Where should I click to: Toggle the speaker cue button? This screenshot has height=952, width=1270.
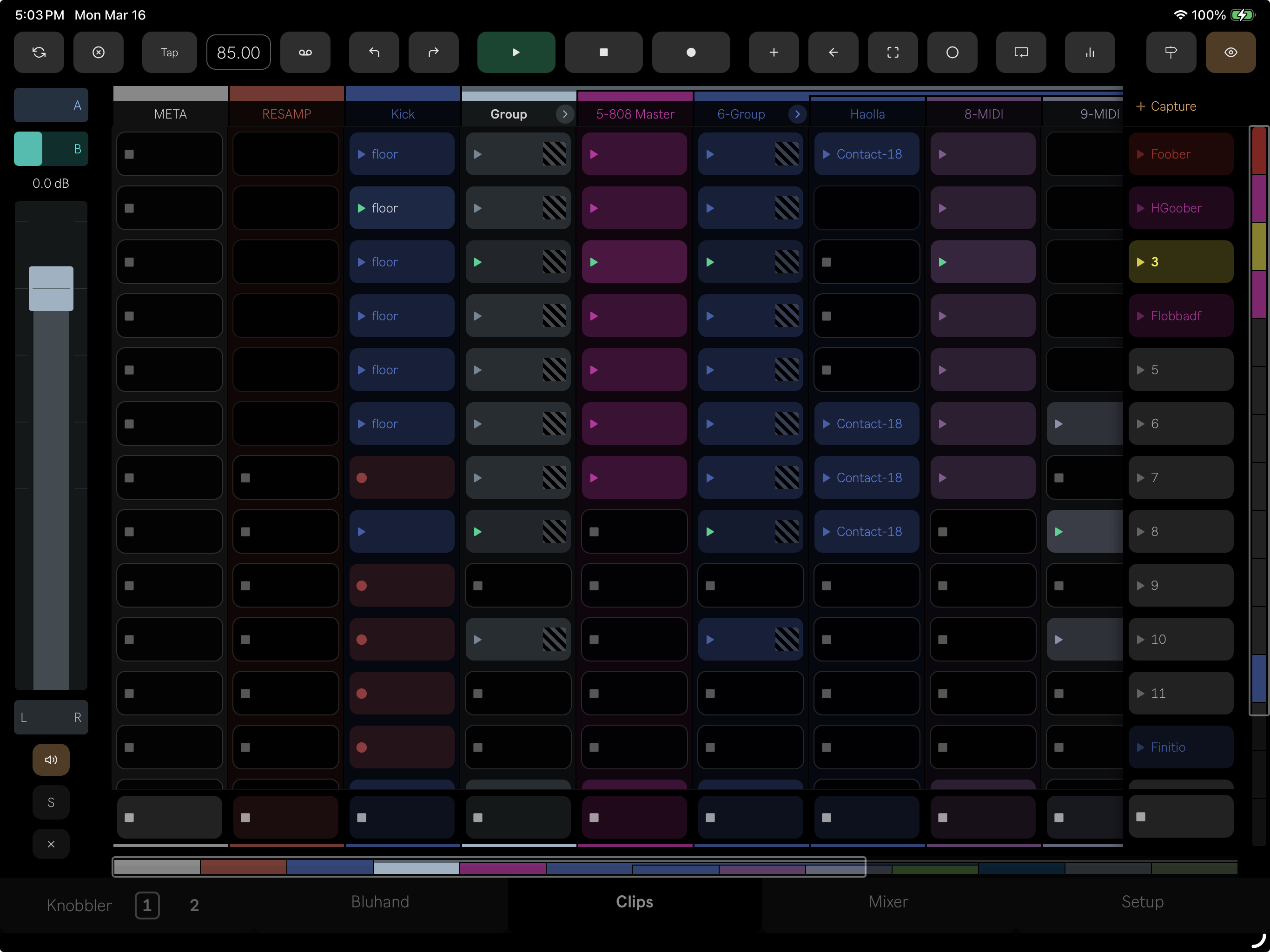(51, 760)
